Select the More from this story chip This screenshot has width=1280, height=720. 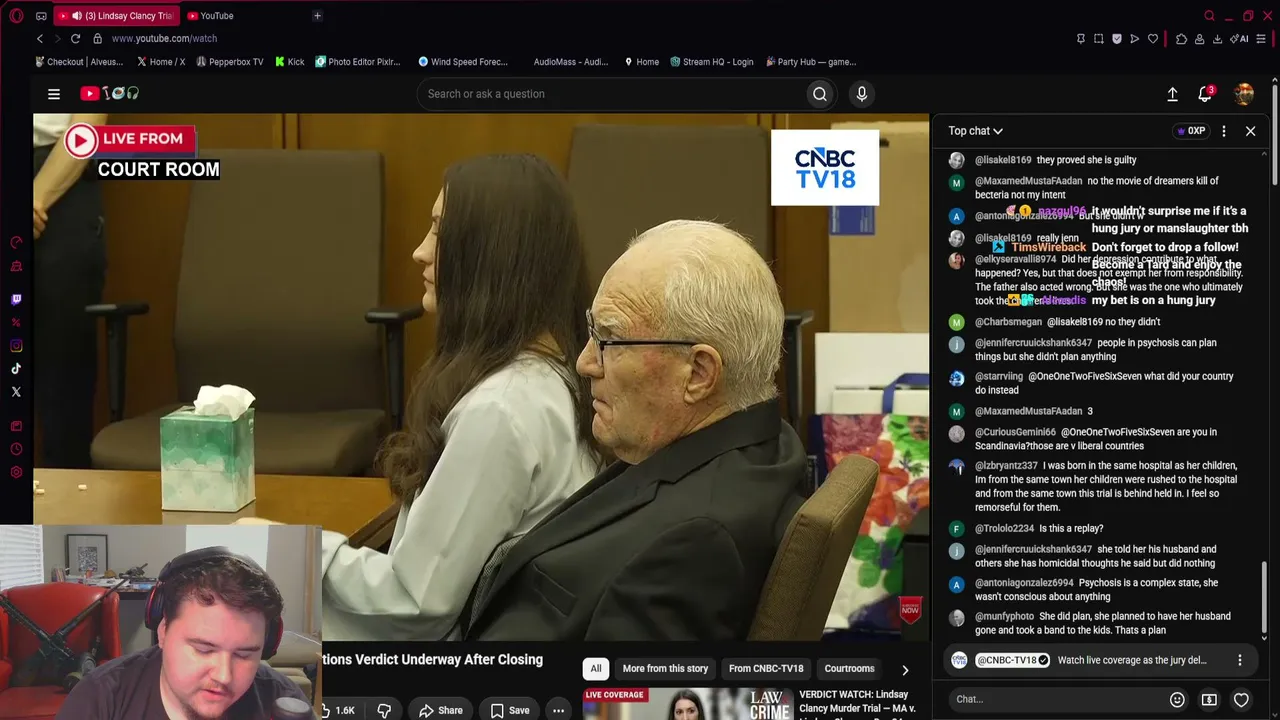click(x=665, y=668)
